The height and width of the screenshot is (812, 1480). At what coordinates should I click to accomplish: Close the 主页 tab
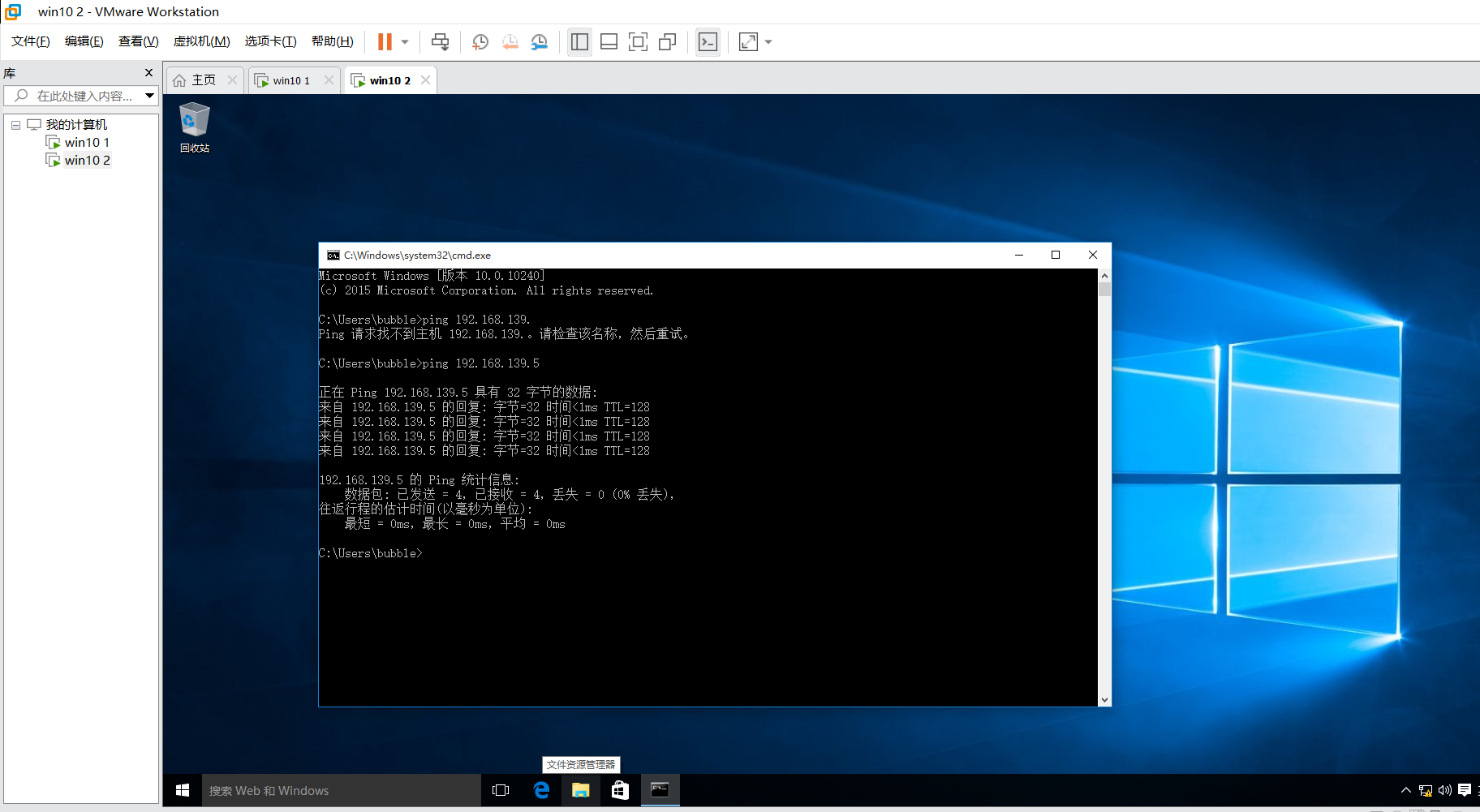[x=233, y=80]
